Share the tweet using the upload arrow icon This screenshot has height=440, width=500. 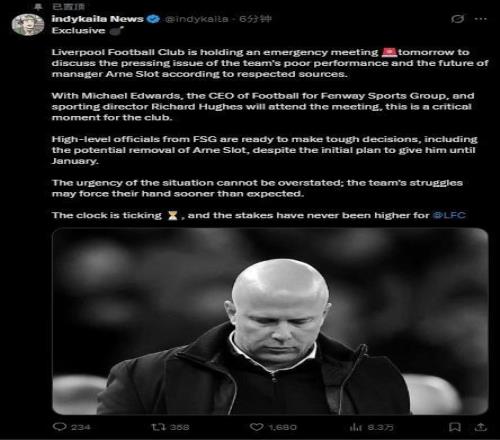click(x=481, y=427)
